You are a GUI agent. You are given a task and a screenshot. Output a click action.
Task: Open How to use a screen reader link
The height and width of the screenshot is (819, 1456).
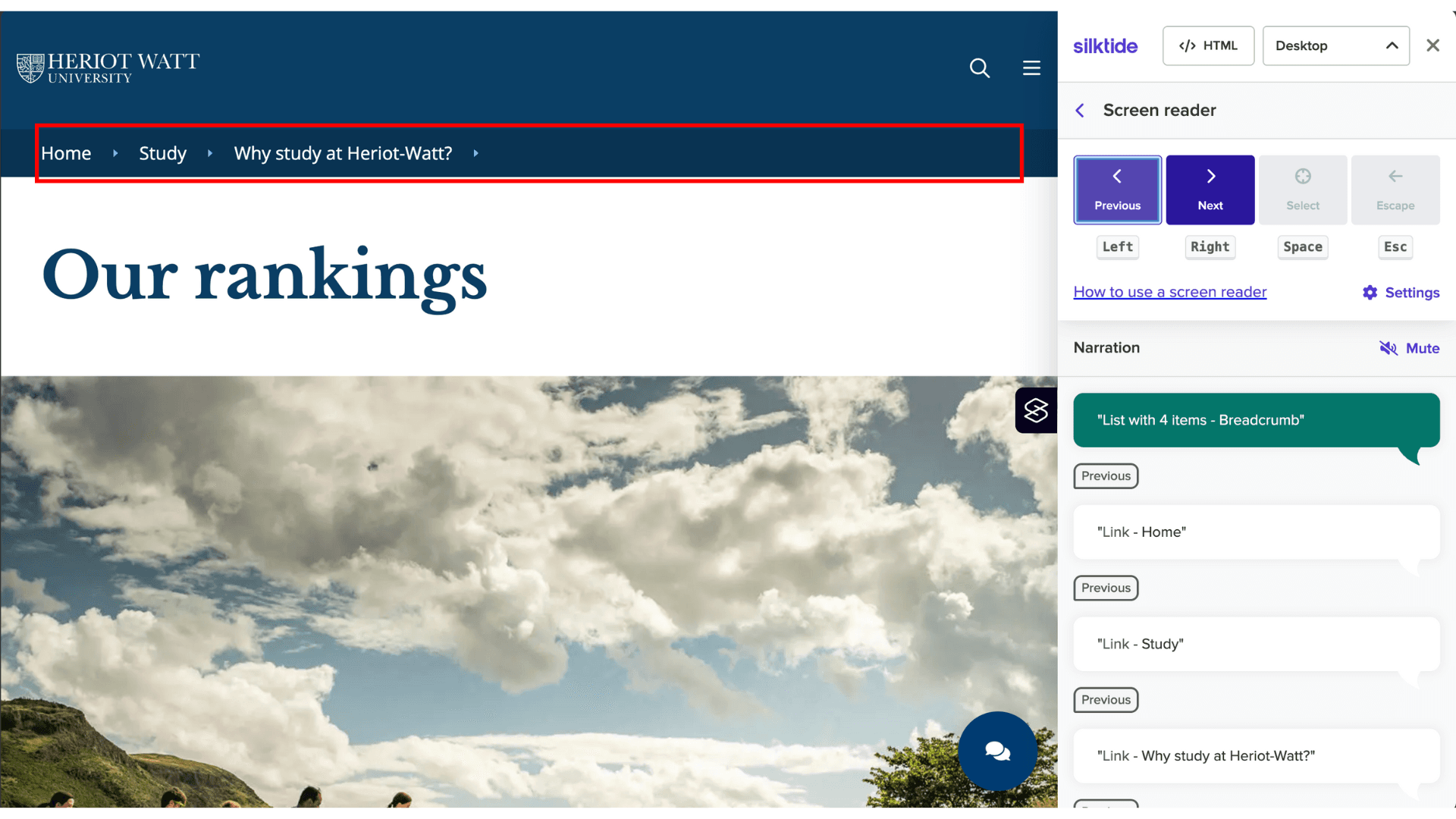pos(1169,292)
